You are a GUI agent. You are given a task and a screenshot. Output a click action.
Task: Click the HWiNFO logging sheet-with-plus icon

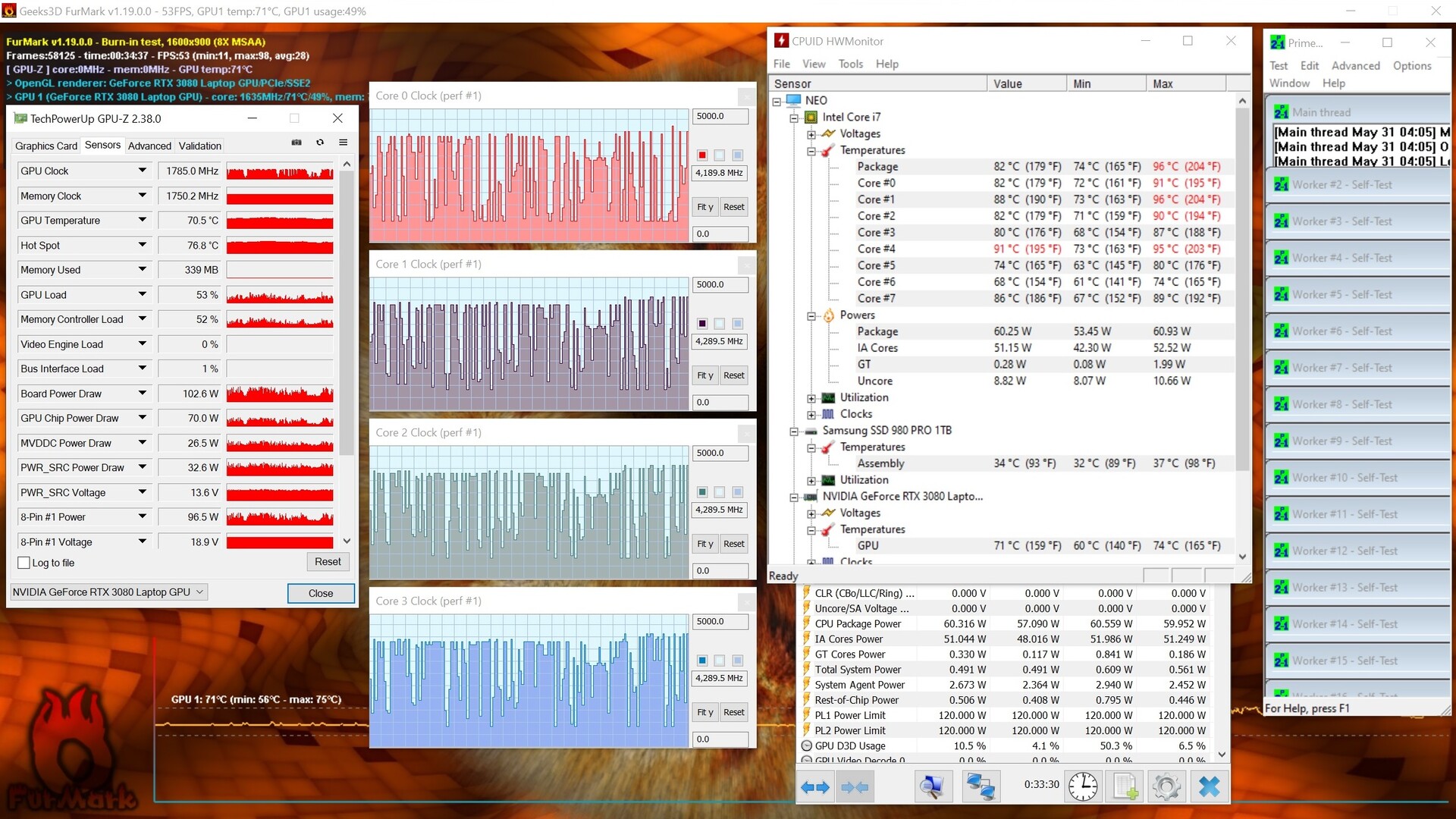(1125, 786)
